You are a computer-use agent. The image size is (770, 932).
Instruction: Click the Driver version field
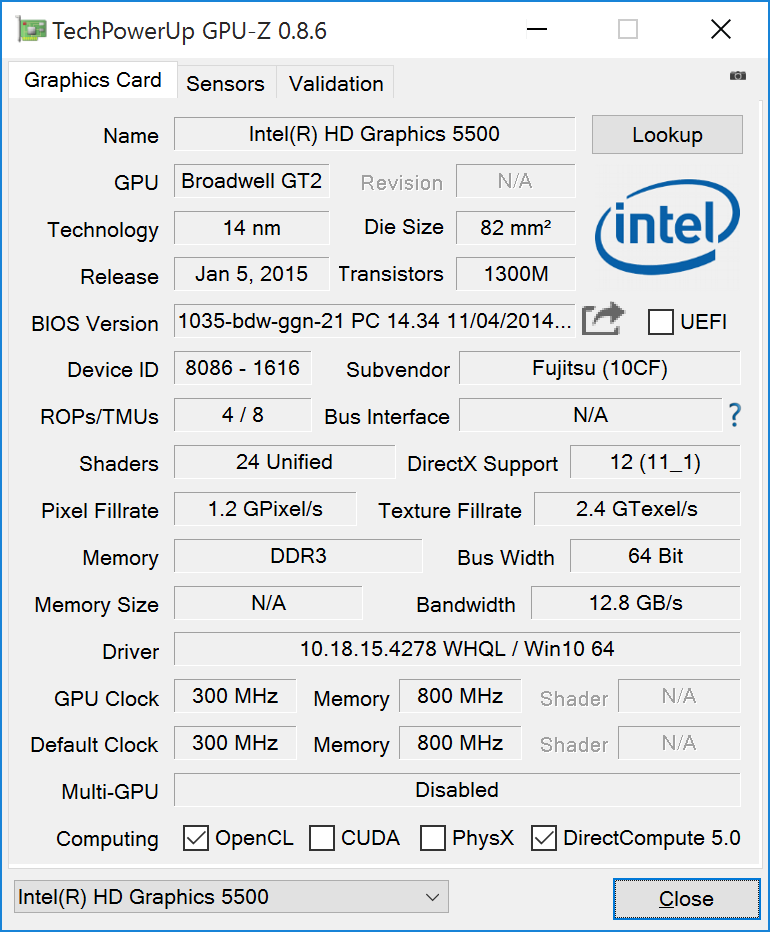click(x=457, y=648)
